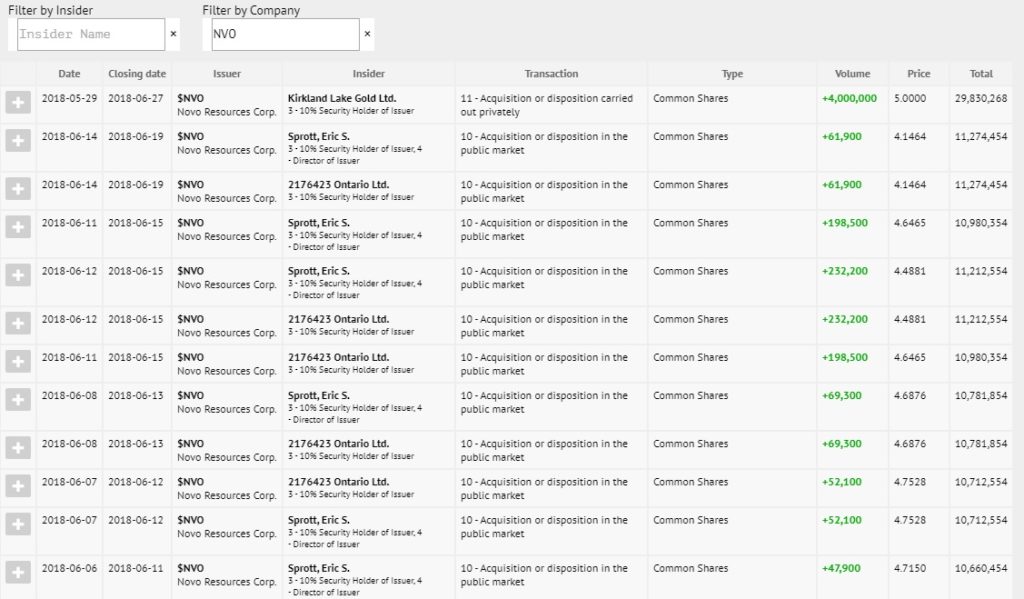Click the transaction text 'carried out privately'
This screenshot has height=599, width=1024.
546,105
